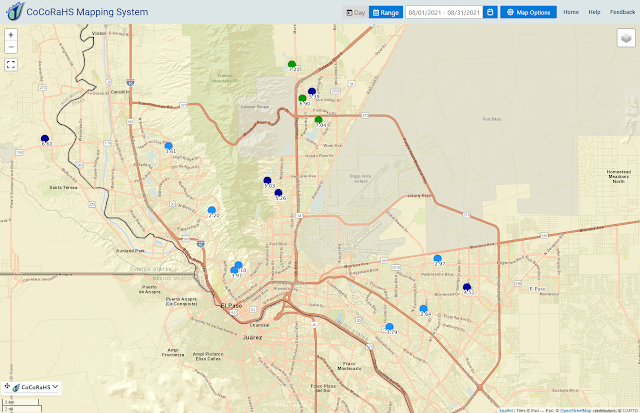Switch to Day date mode
The height and width of the screenshot is (413, 640).
(356, 12)
